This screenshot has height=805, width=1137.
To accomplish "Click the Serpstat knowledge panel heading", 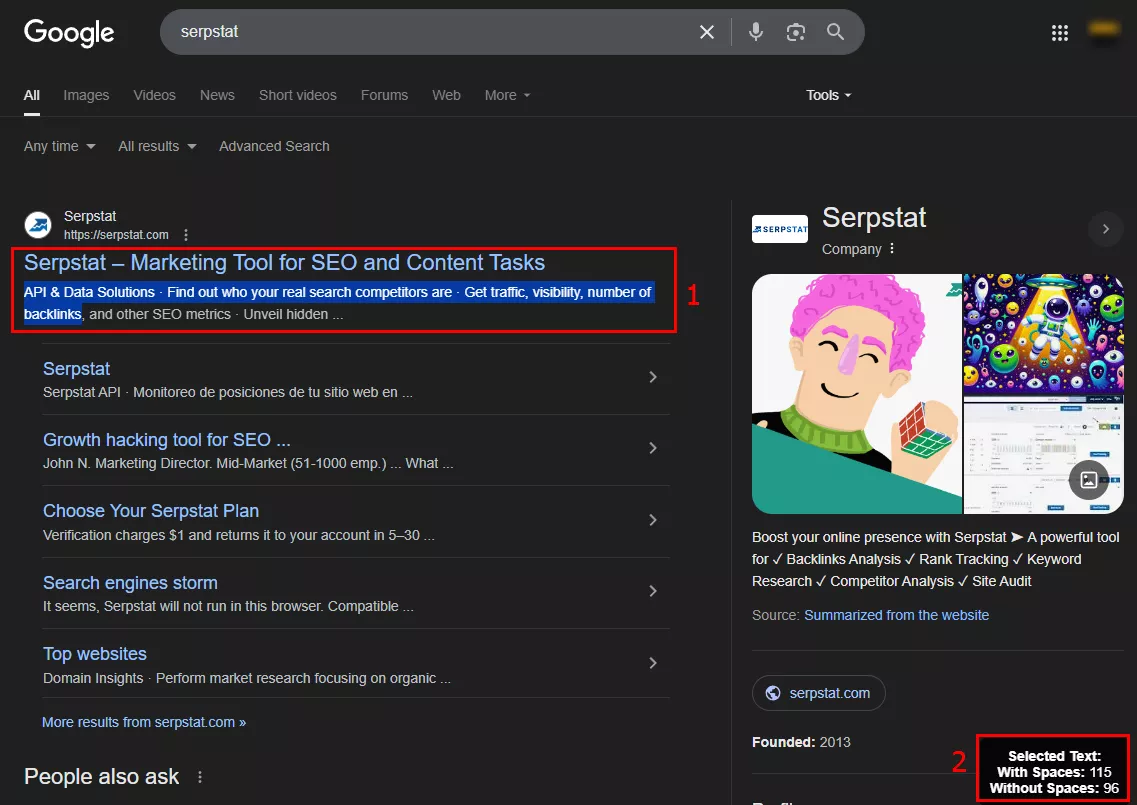I will tap(874, 218).
